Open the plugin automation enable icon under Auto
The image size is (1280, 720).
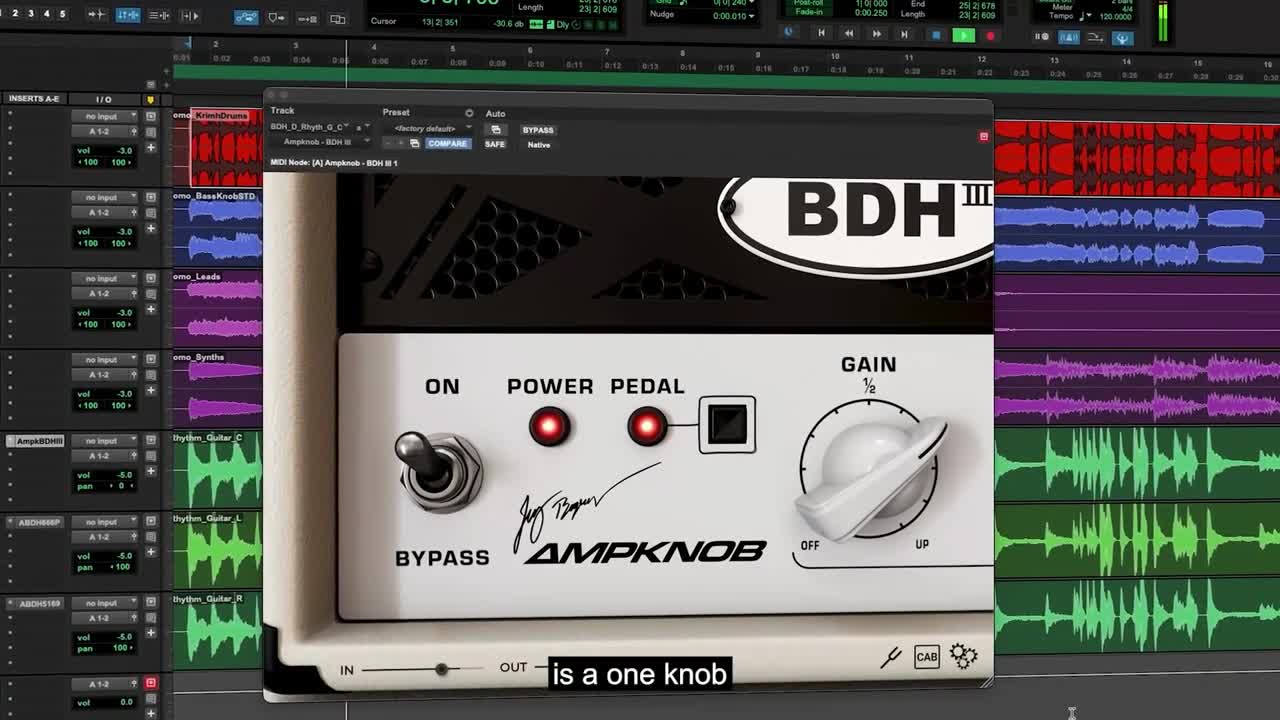pyautogui.click(x=495, y=130)
